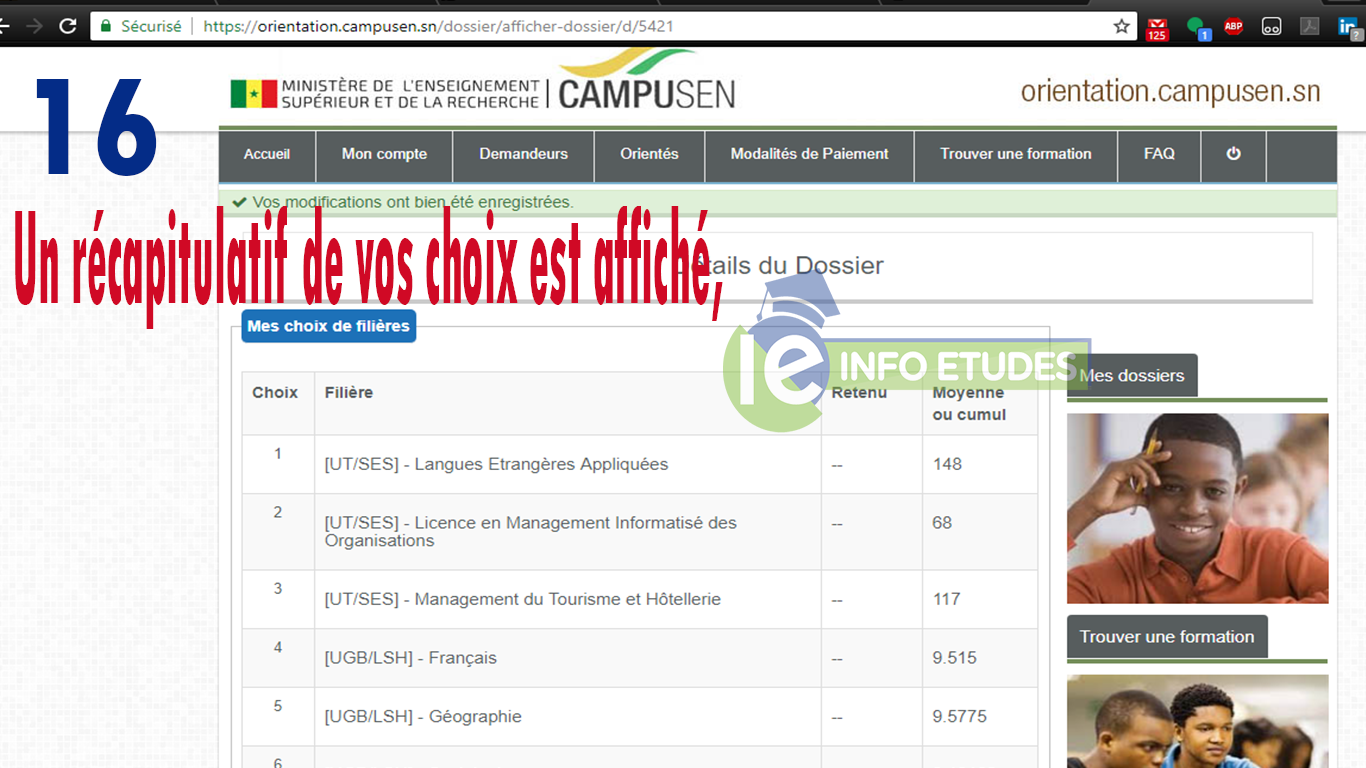Screen dimensions: 1366x768
Task: Click the Senegal flag ministry logo
Action: pyautogui.click(x=254, y=94)
